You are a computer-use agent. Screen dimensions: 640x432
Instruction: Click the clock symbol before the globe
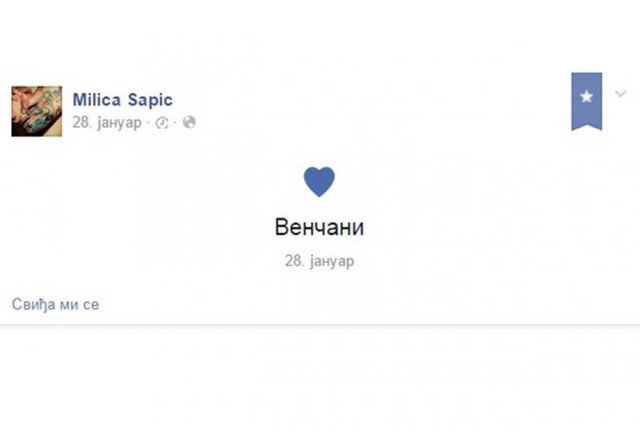coord(164,122)
